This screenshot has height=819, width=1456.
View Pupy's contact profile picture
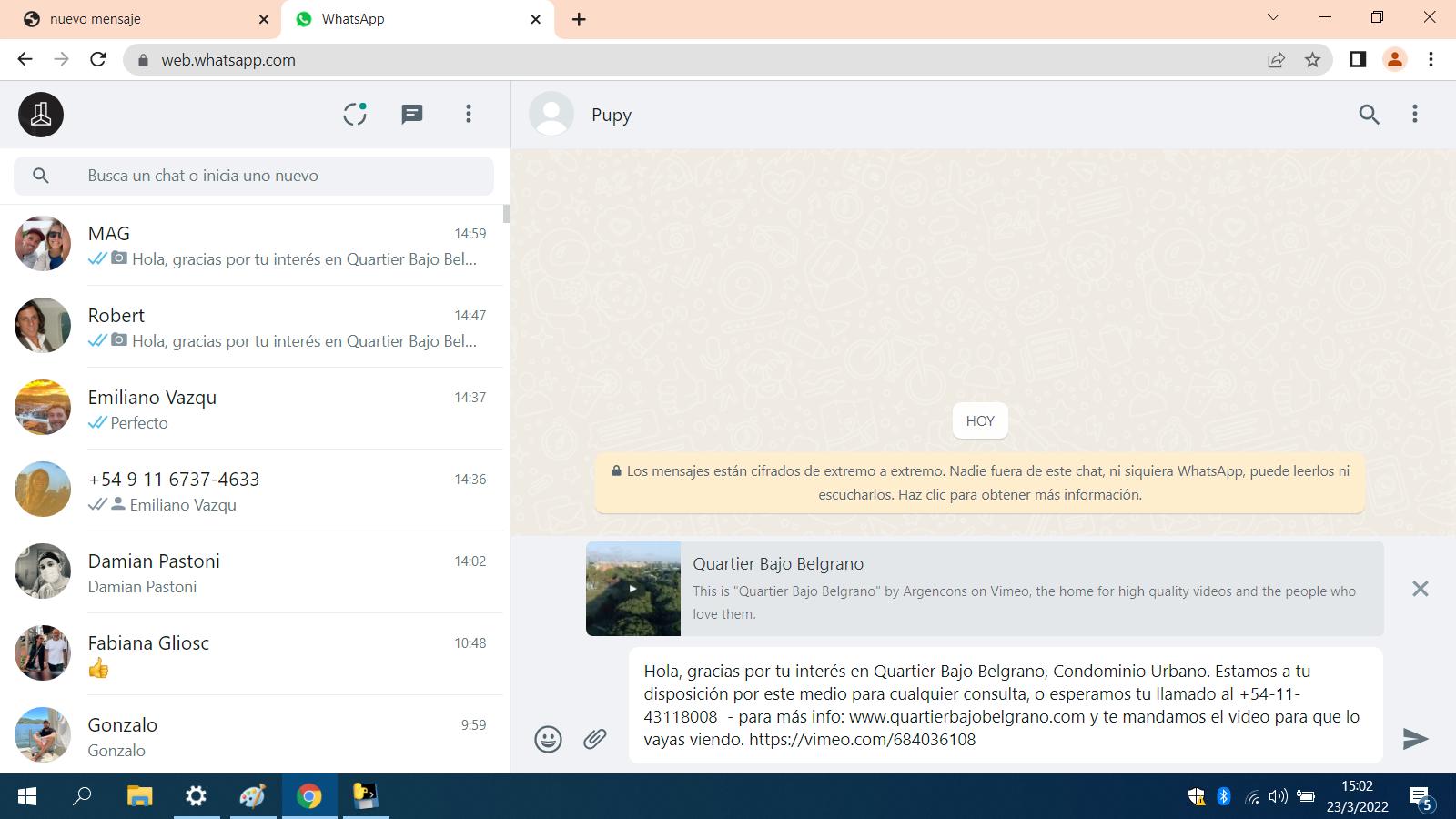(551, 115)
